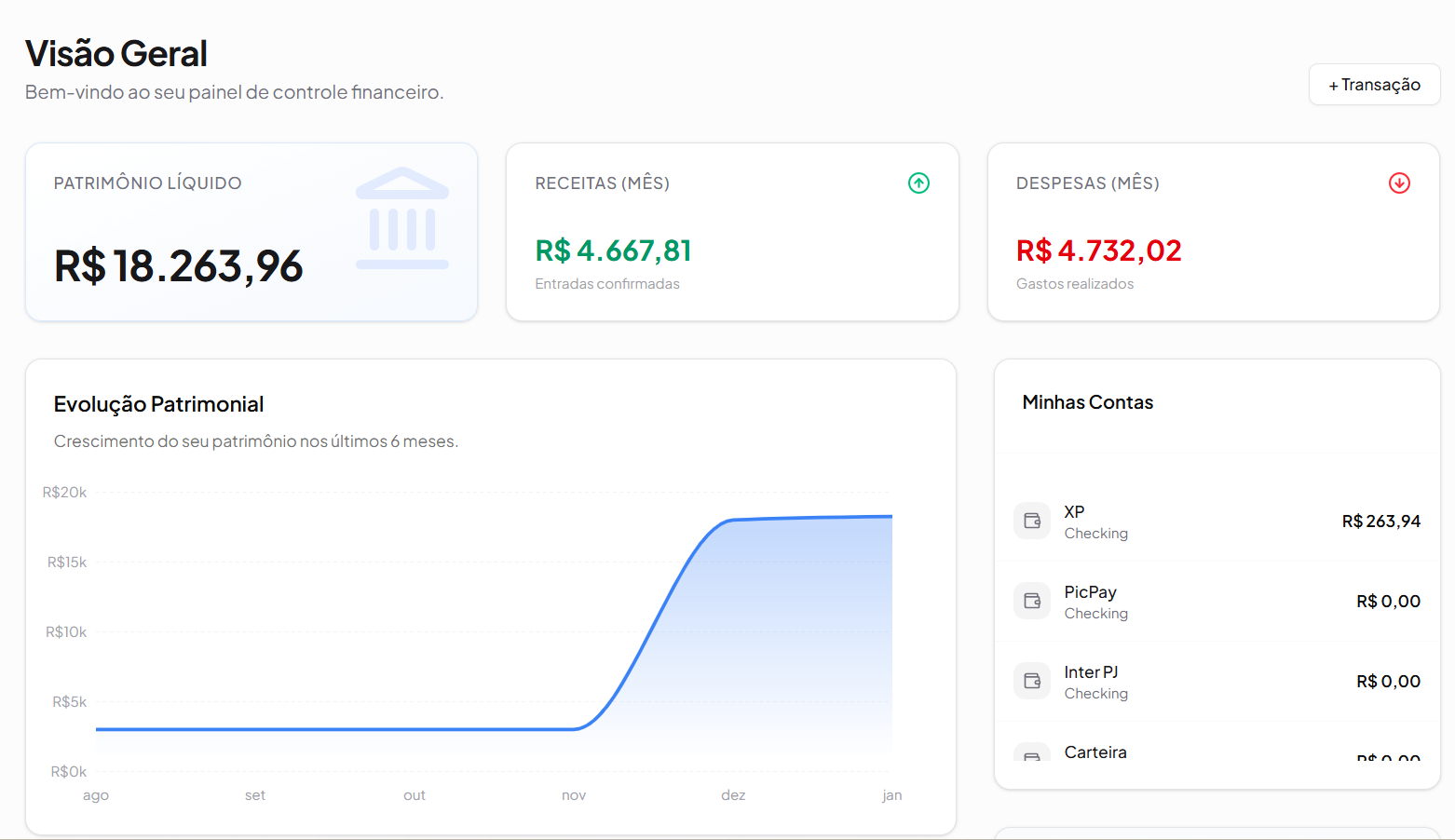
Task: Click the red expense arrow on Despesas card
Action: point(1398,183)
